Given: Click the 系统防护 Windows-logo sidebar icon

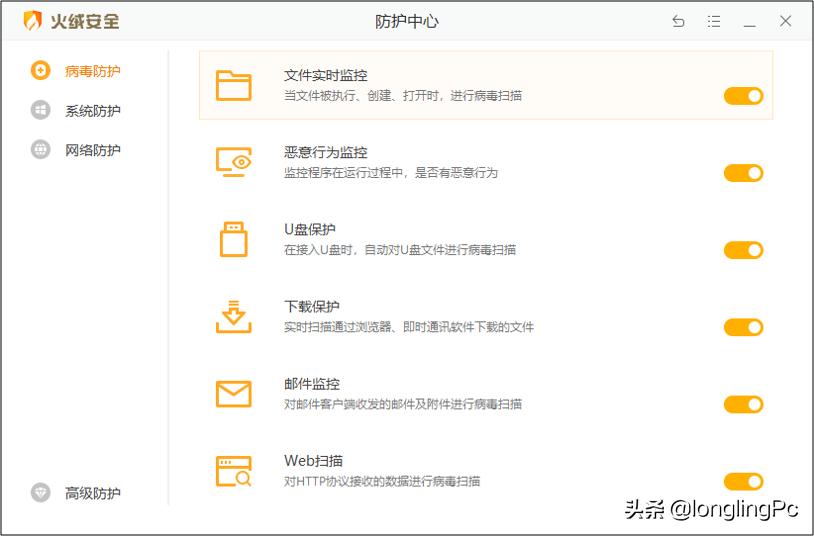Looking at the screenshot, I should click(x=40, y=110).
